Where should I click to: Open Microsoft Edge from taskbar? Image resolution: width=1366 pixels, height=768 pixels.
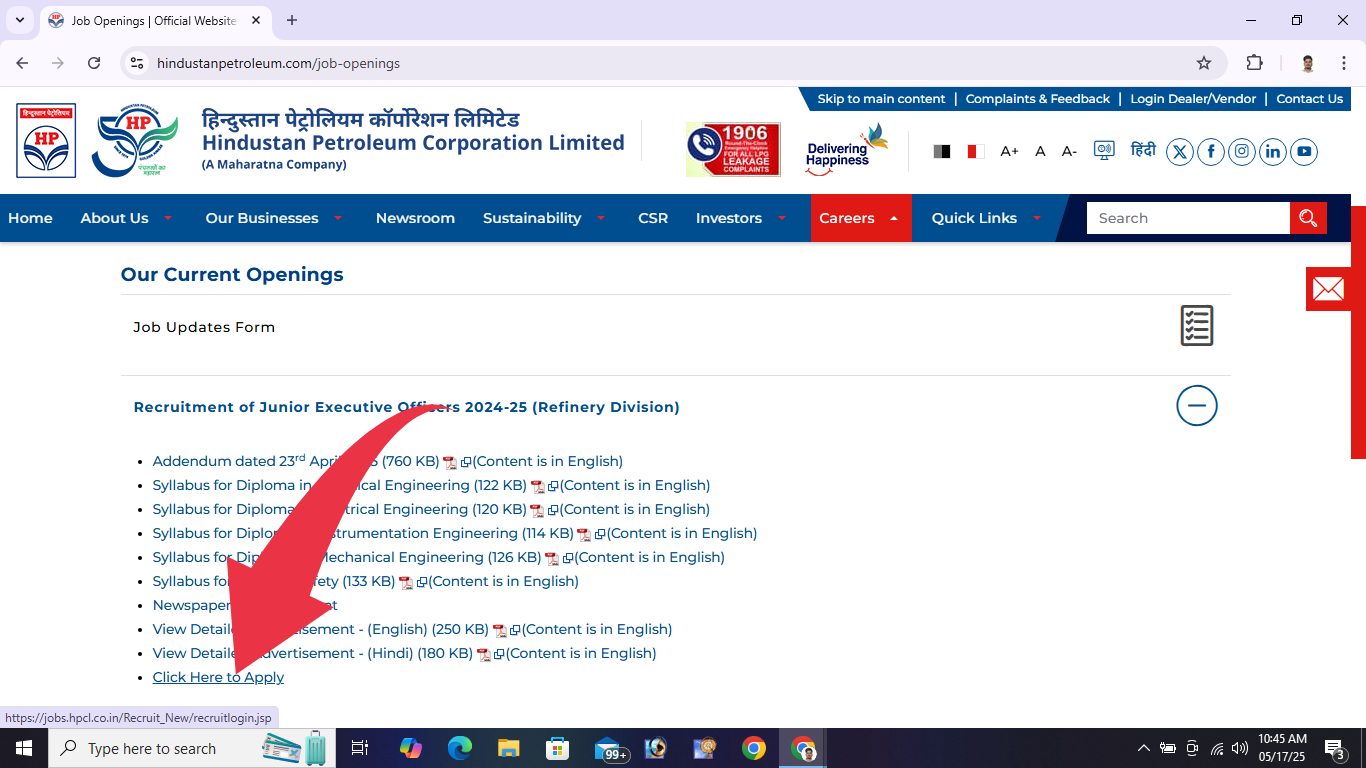(x=460, y=748)
